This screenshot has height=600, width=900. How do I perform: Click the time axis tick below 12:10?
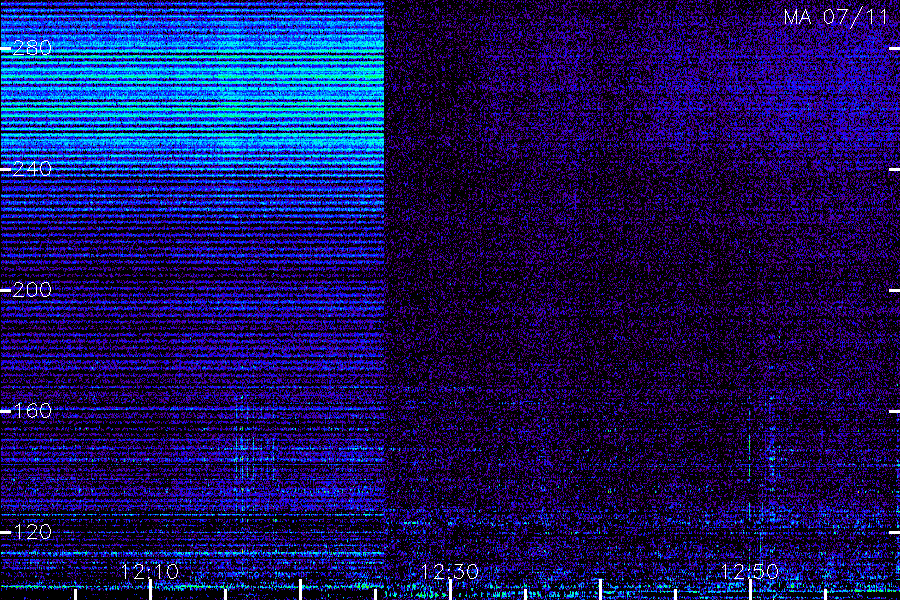(150, 590)
